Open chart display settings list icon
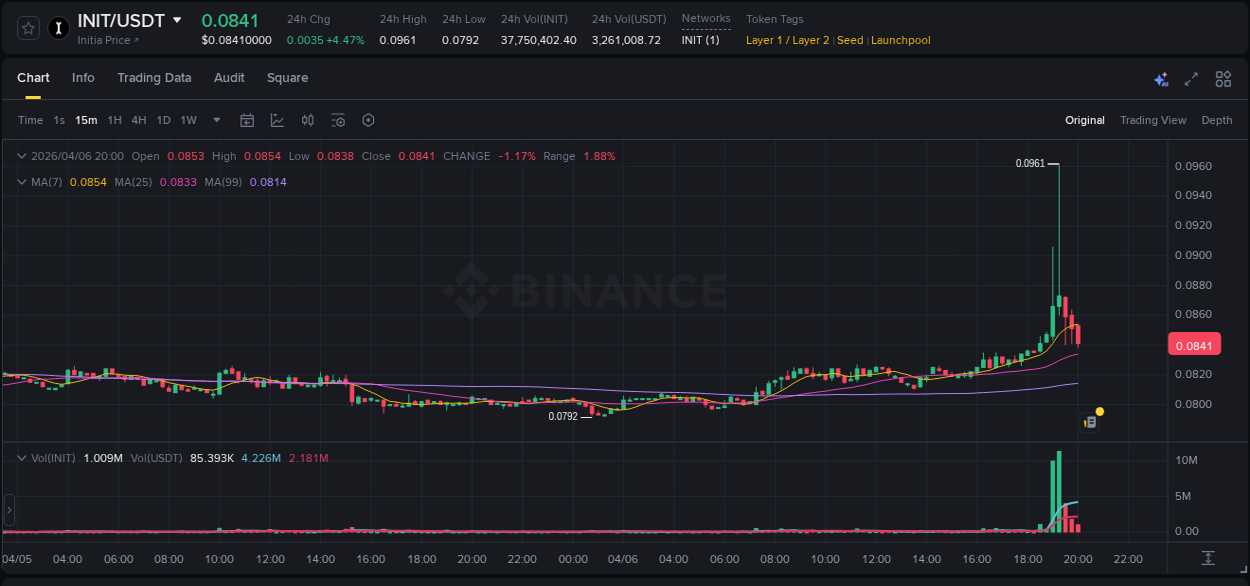1250x586 pixels. click(x=338, y=120)
